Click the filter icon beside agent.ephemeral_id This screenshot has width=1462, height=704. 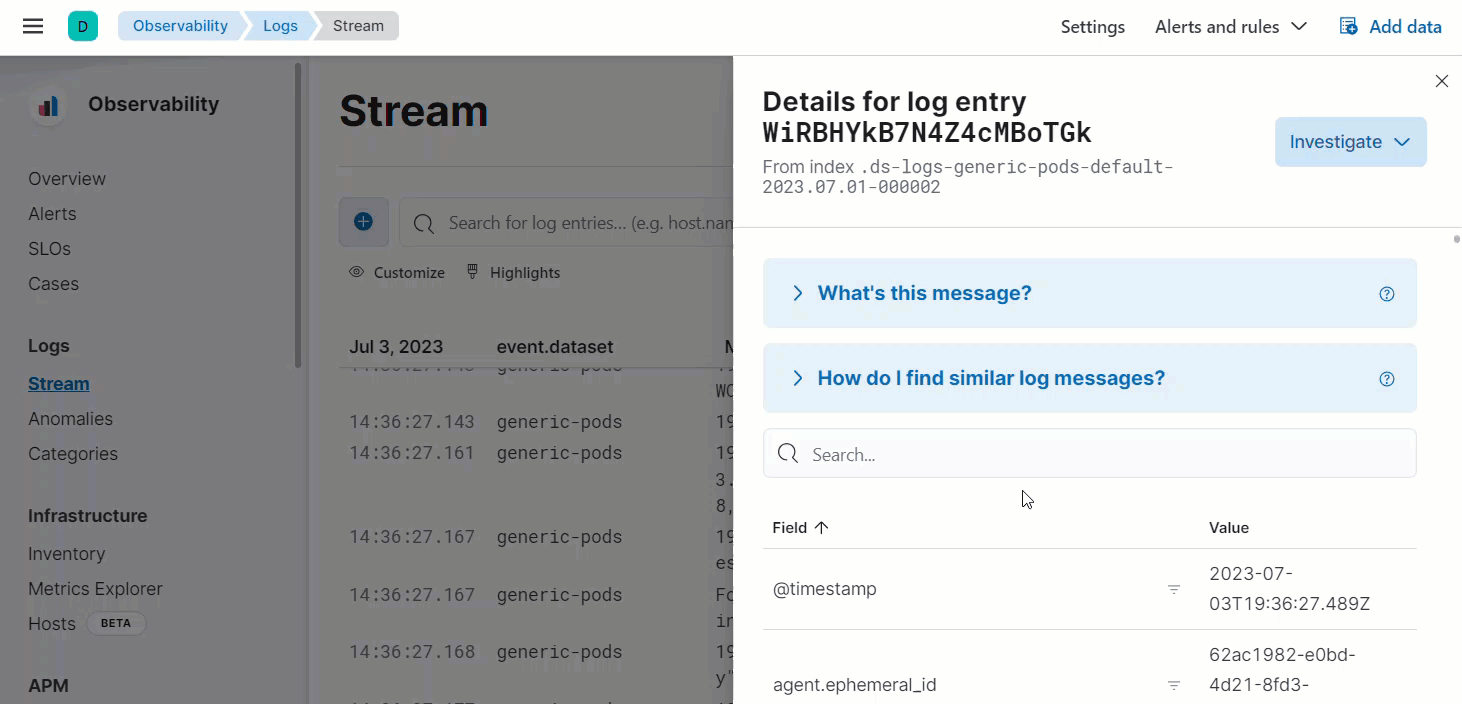1173,685
